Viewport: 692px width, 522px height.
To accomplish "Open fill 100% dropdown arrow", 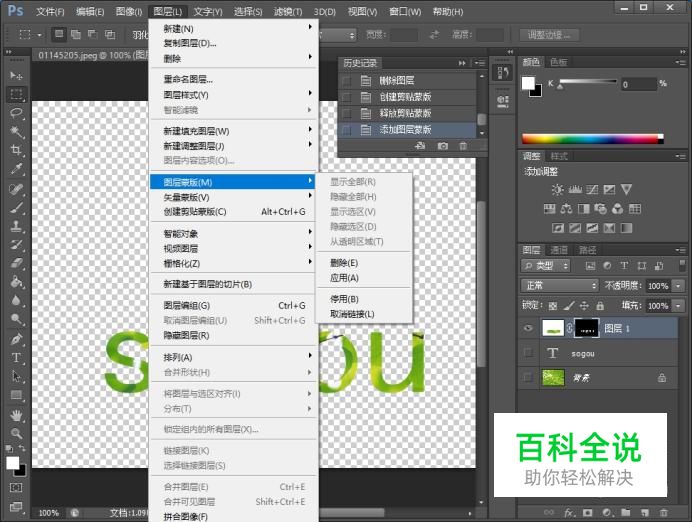I will pyautogui.click(x=678, y=305).
